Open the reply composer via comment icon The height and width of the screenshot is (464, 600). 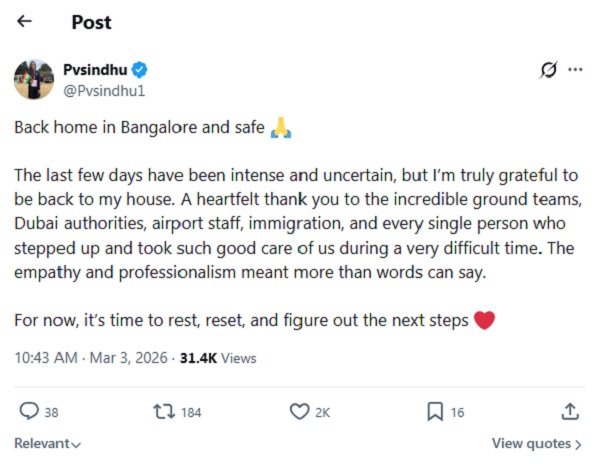[x=30, y=411]
